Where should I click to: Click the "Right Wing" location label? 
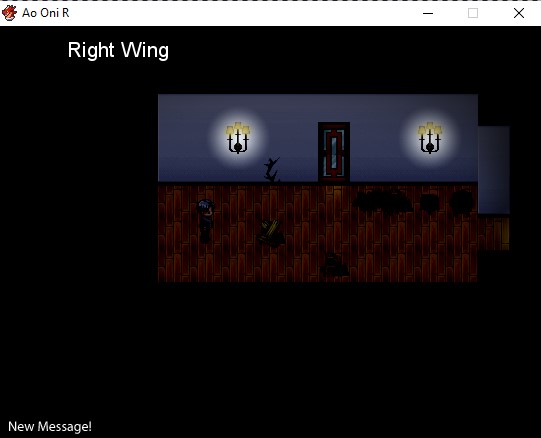coord(118,50)
